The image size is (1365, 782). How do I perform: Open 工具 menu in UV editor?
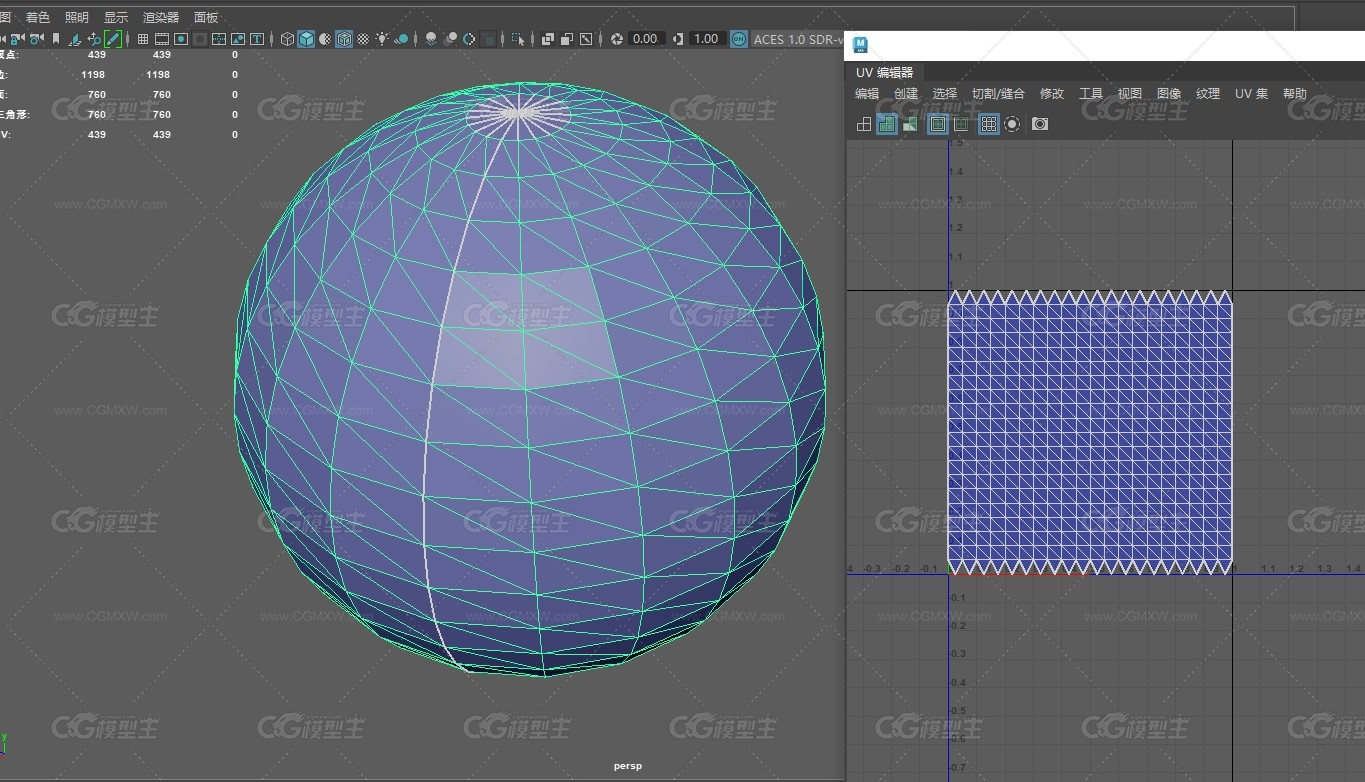click(1091, 93)
